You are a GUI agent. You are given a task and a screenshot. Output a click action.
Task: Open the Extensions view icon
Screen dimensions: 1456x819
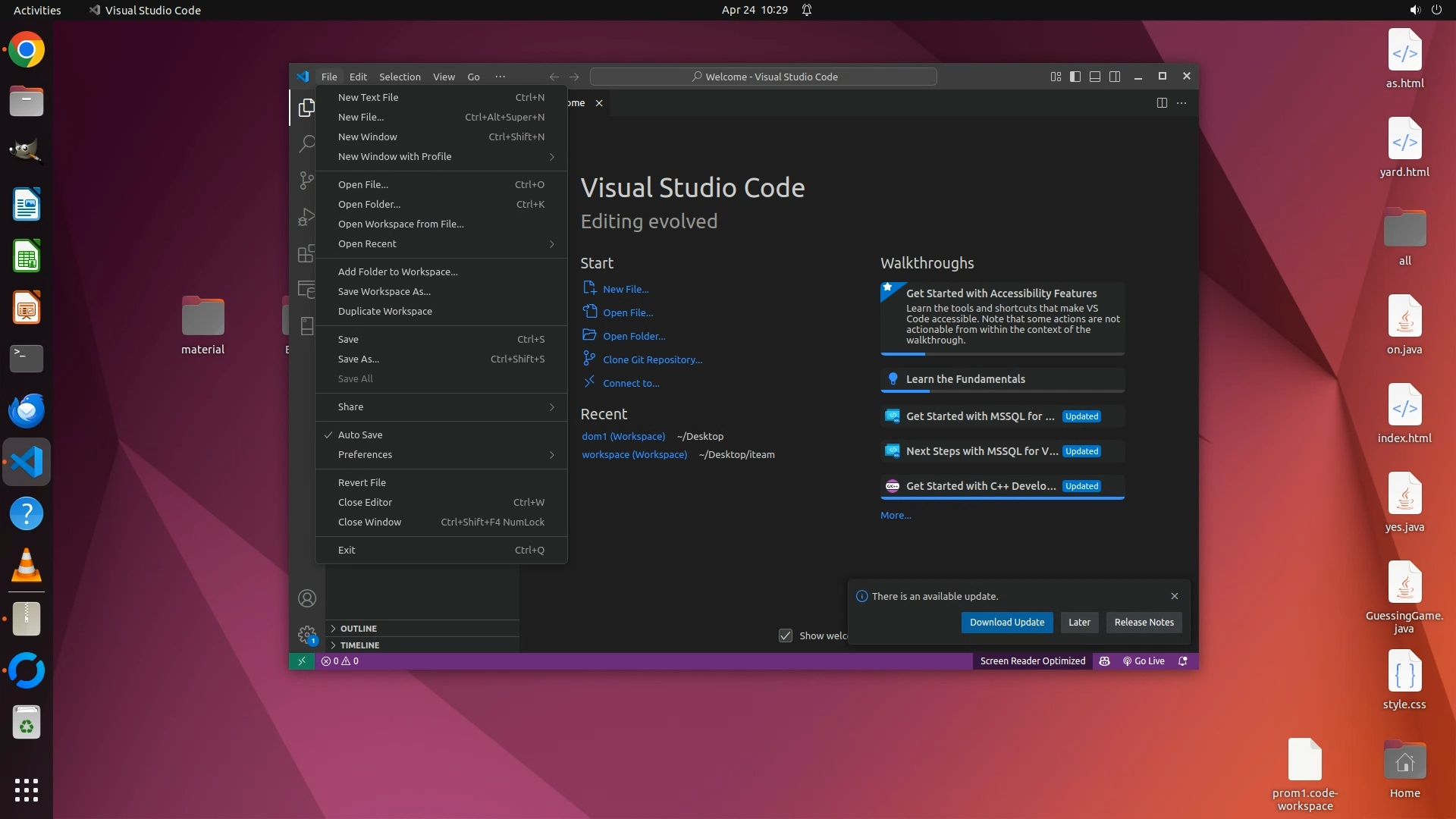pos(306,253)
